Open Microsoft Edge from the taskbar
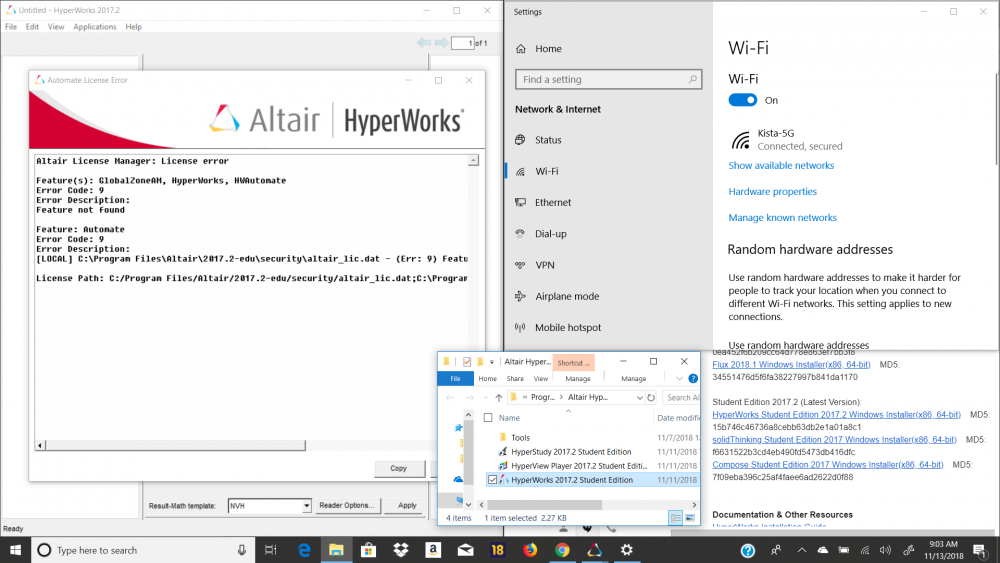This screenshot has height=563, width=1000. click(x=304, y=550)
